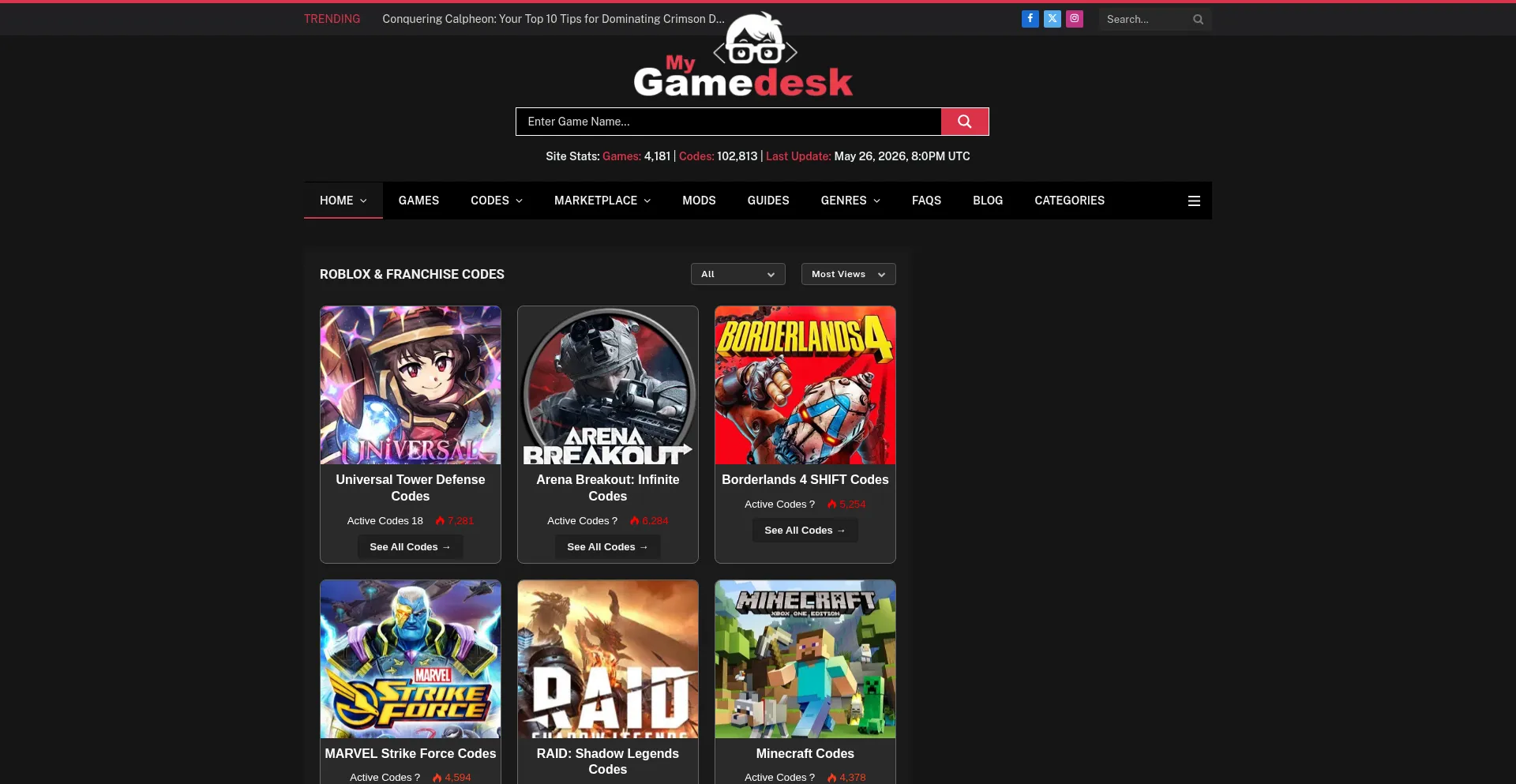Open the Arena Breakout: Infinite Codes title link

(608, 488)
